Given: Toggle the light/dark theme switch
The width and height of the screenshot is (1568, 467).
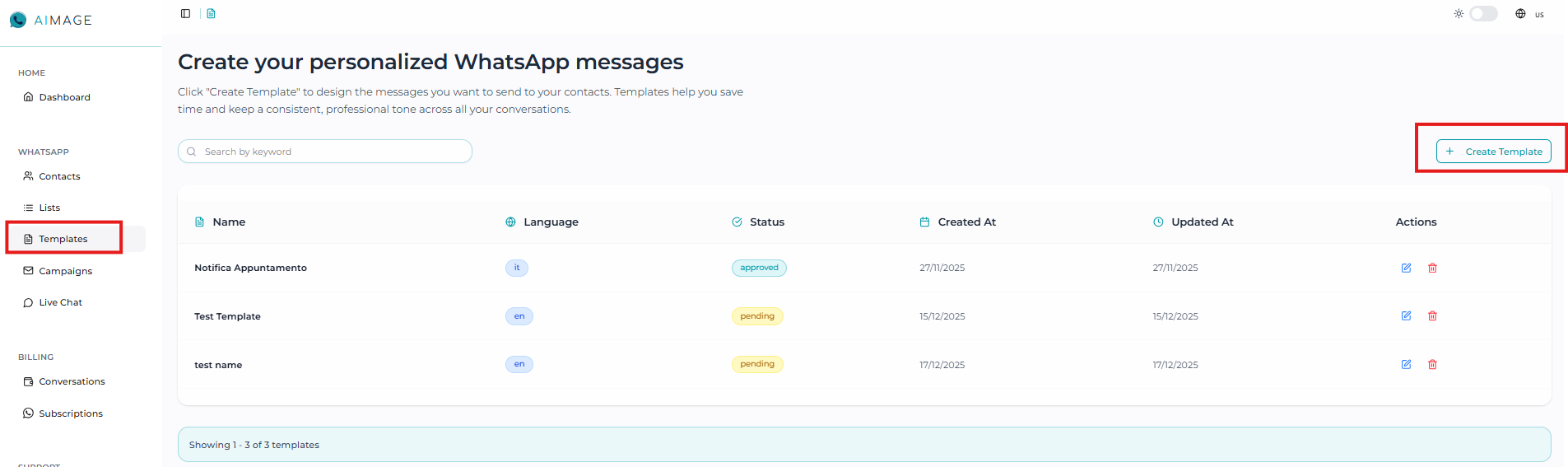Looking at the screenshot, I should click(x=1483, y=14).
